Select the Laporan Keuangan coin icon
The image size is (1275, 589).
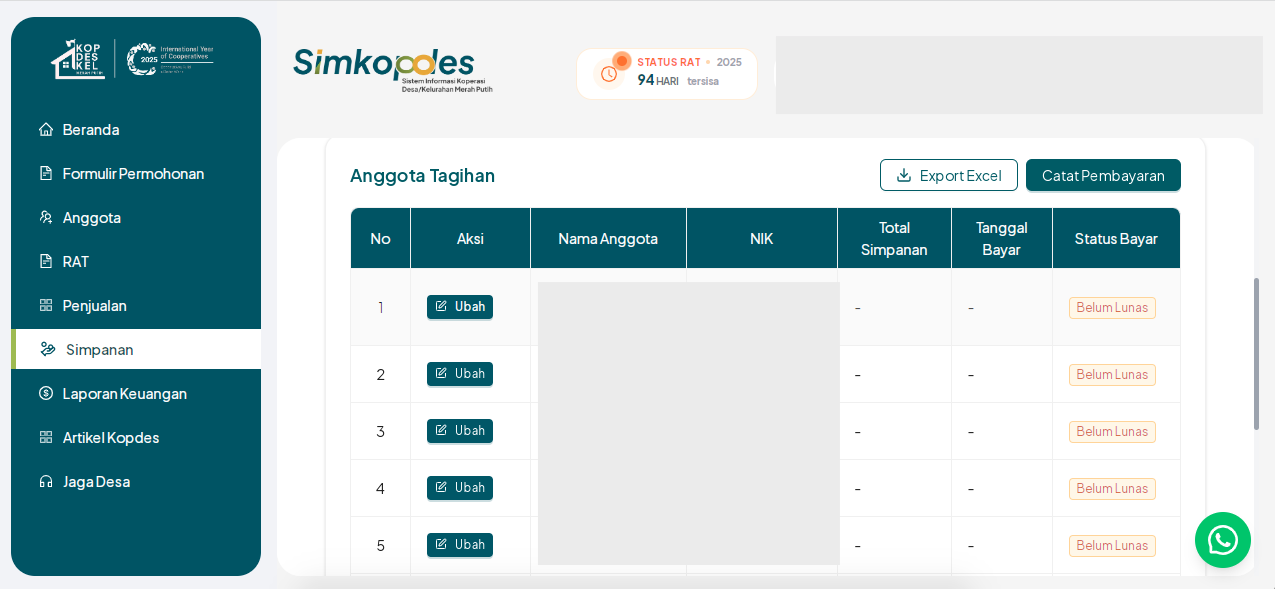coord(45,393)
